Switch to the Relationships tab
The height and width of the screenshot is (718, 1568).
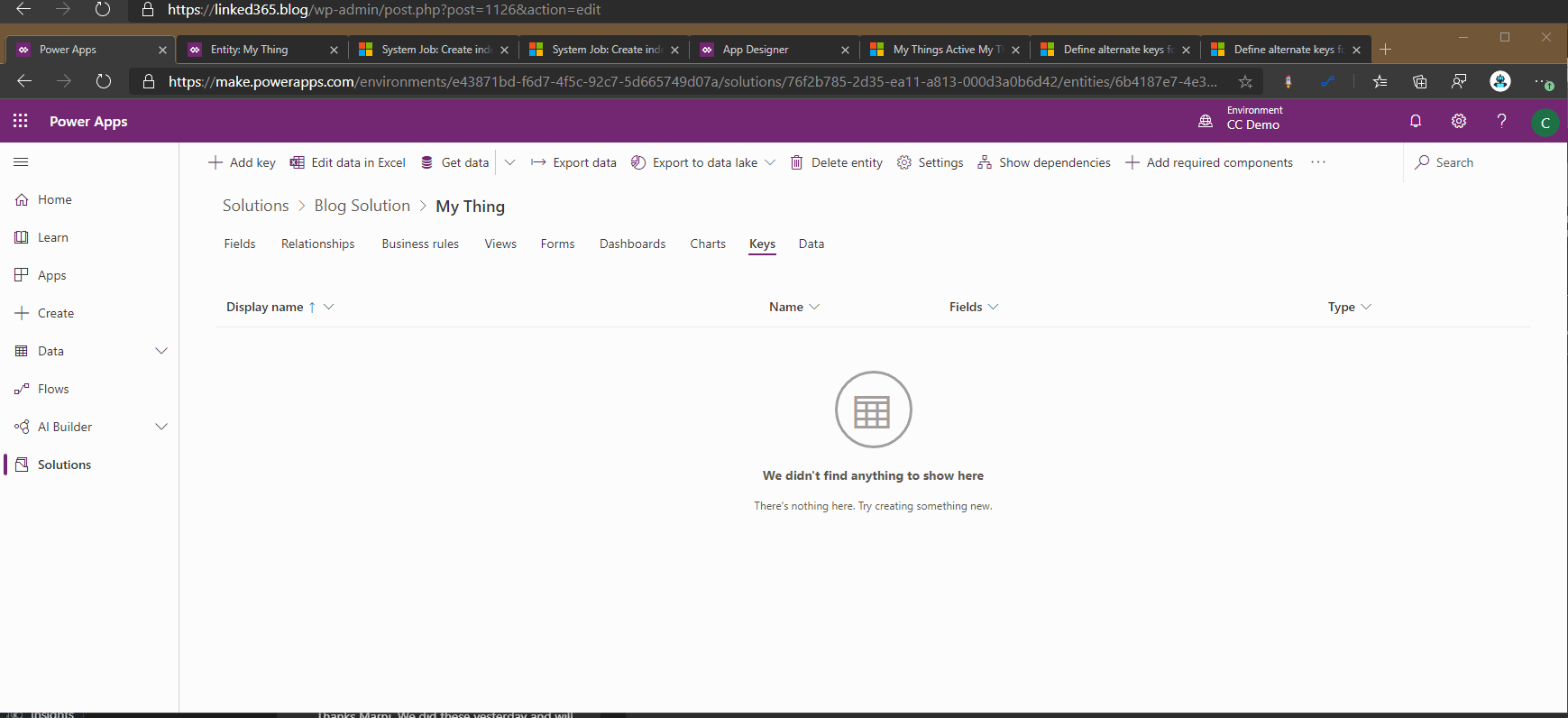pyautogui.click(x=318, y=244)
